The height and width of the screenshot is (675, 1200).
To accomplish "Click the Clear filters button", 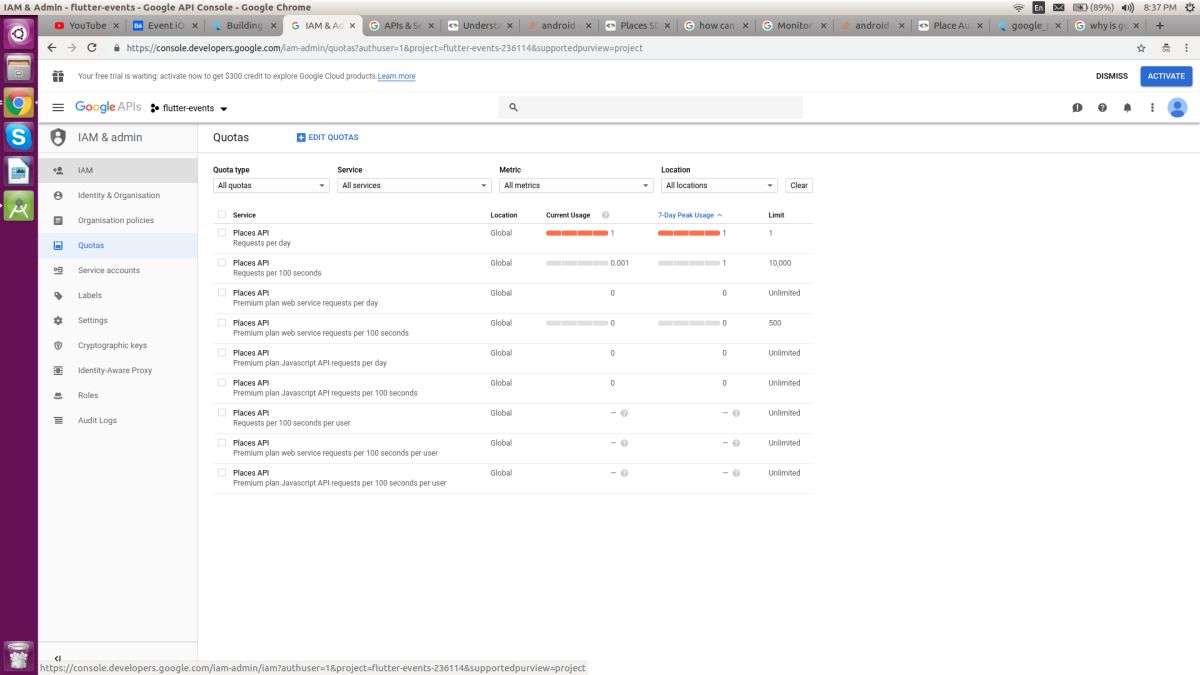I will (799, 185).
